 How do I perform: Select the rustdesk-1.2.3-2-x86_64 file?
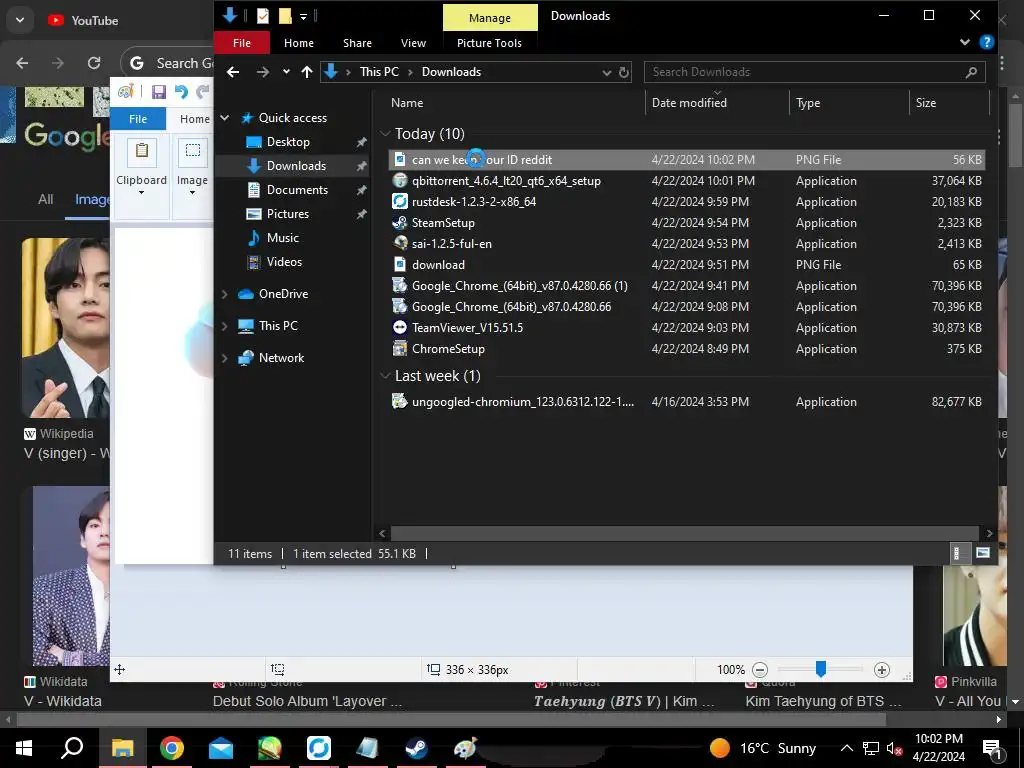coord(473,202)
